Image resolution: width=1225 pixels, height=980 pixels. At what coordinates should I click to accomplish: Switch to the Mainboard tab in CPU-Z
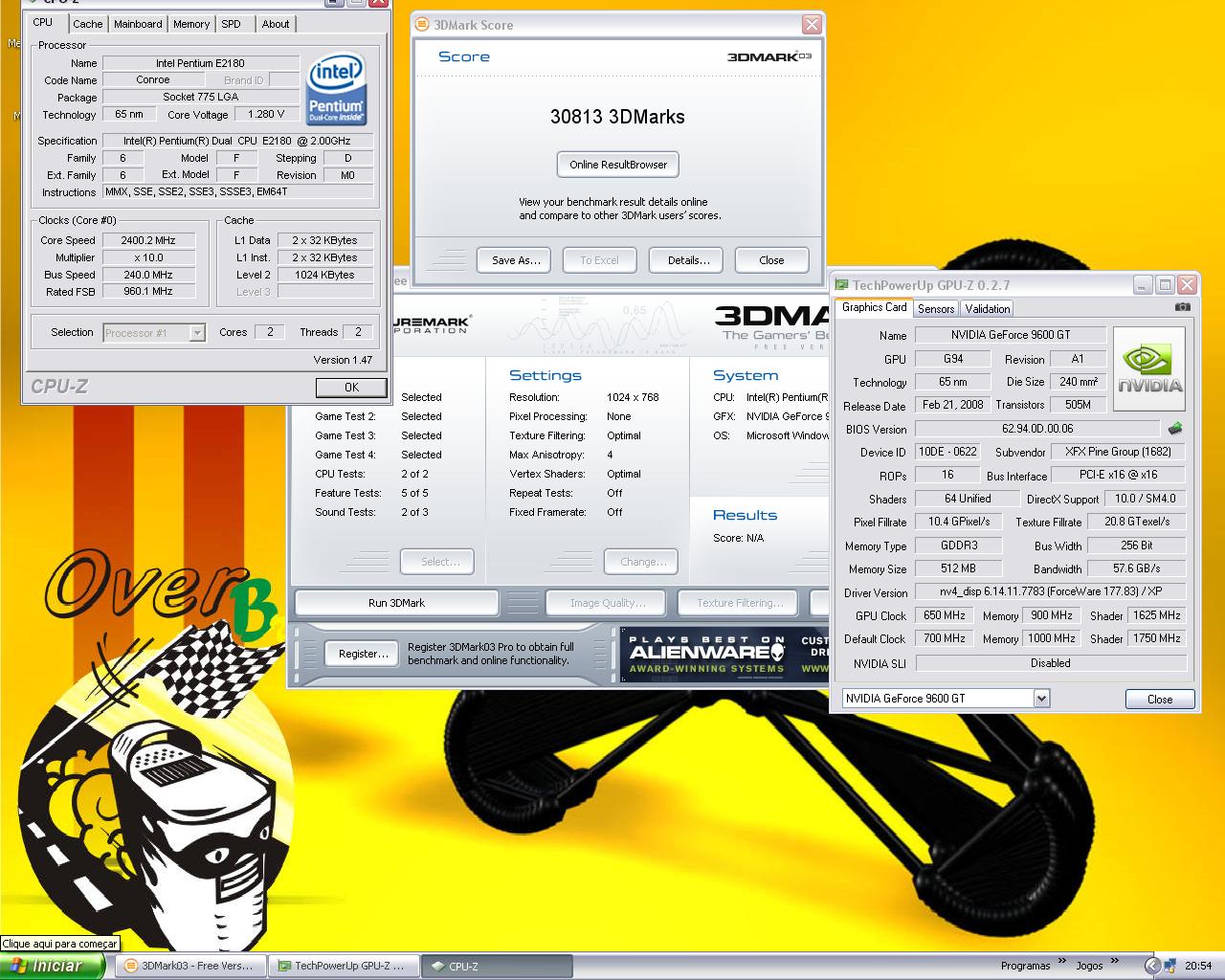[x=138, y=24]
